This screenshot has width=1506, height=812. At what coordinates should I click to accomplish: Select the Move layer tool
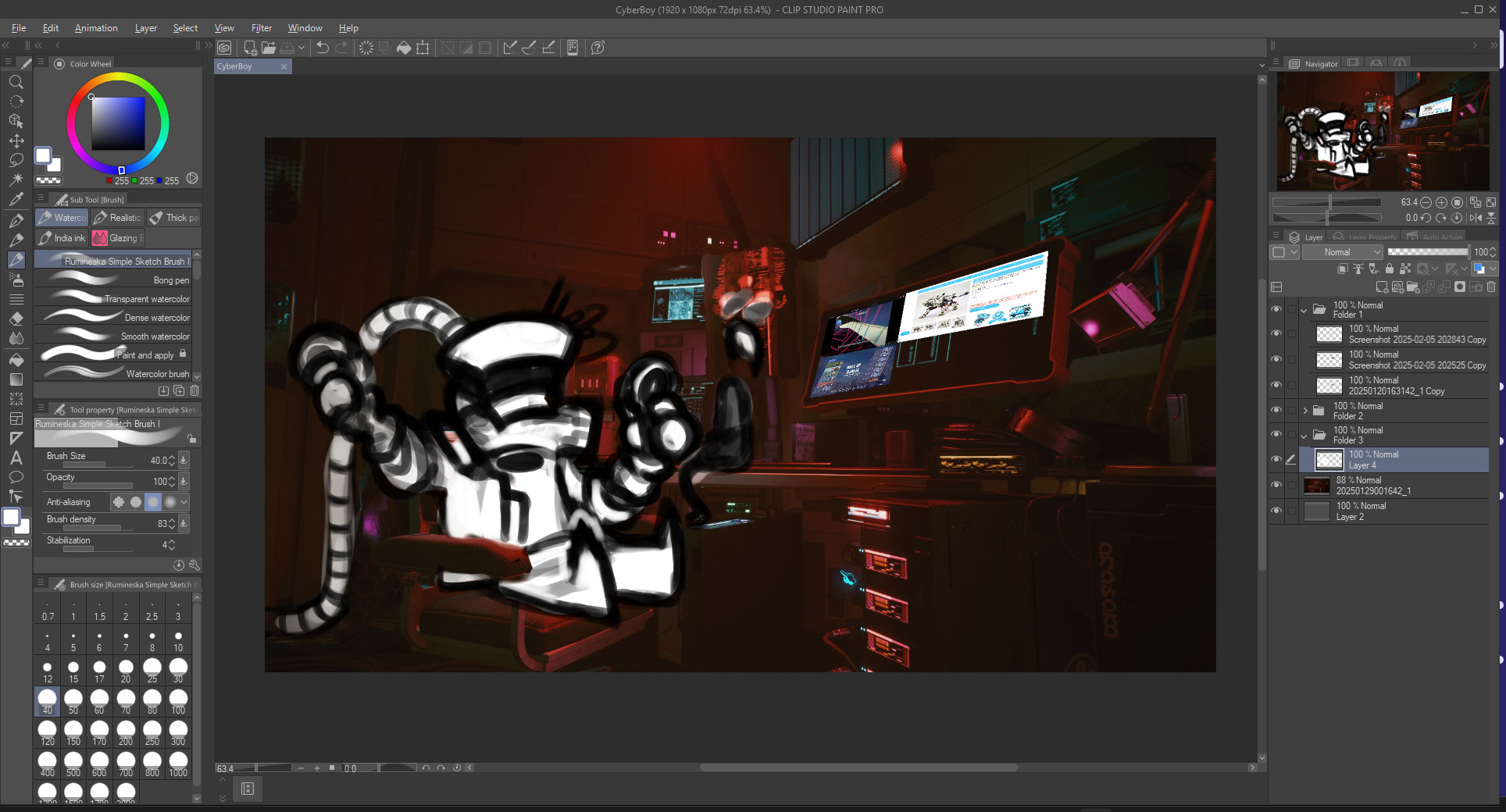coord(16,141)
